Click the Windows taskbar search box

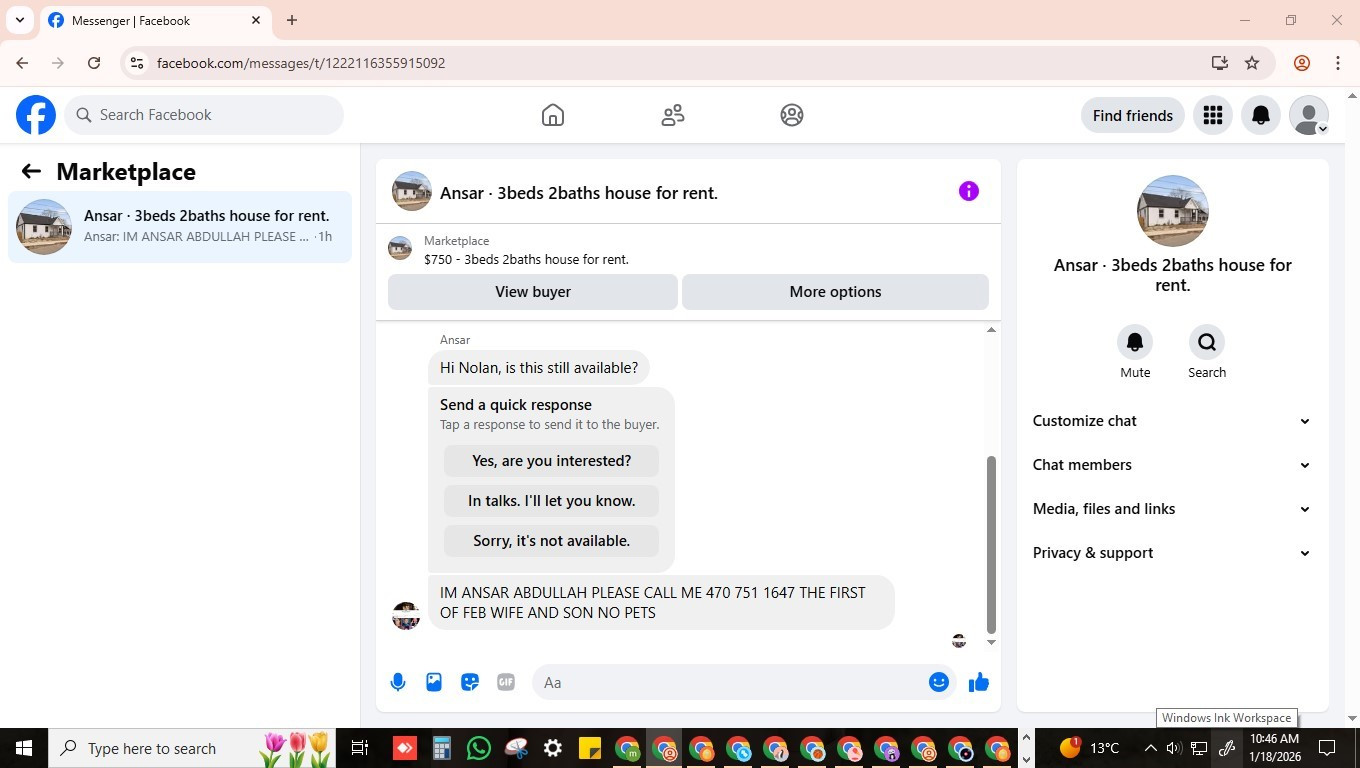pos(192,748)
